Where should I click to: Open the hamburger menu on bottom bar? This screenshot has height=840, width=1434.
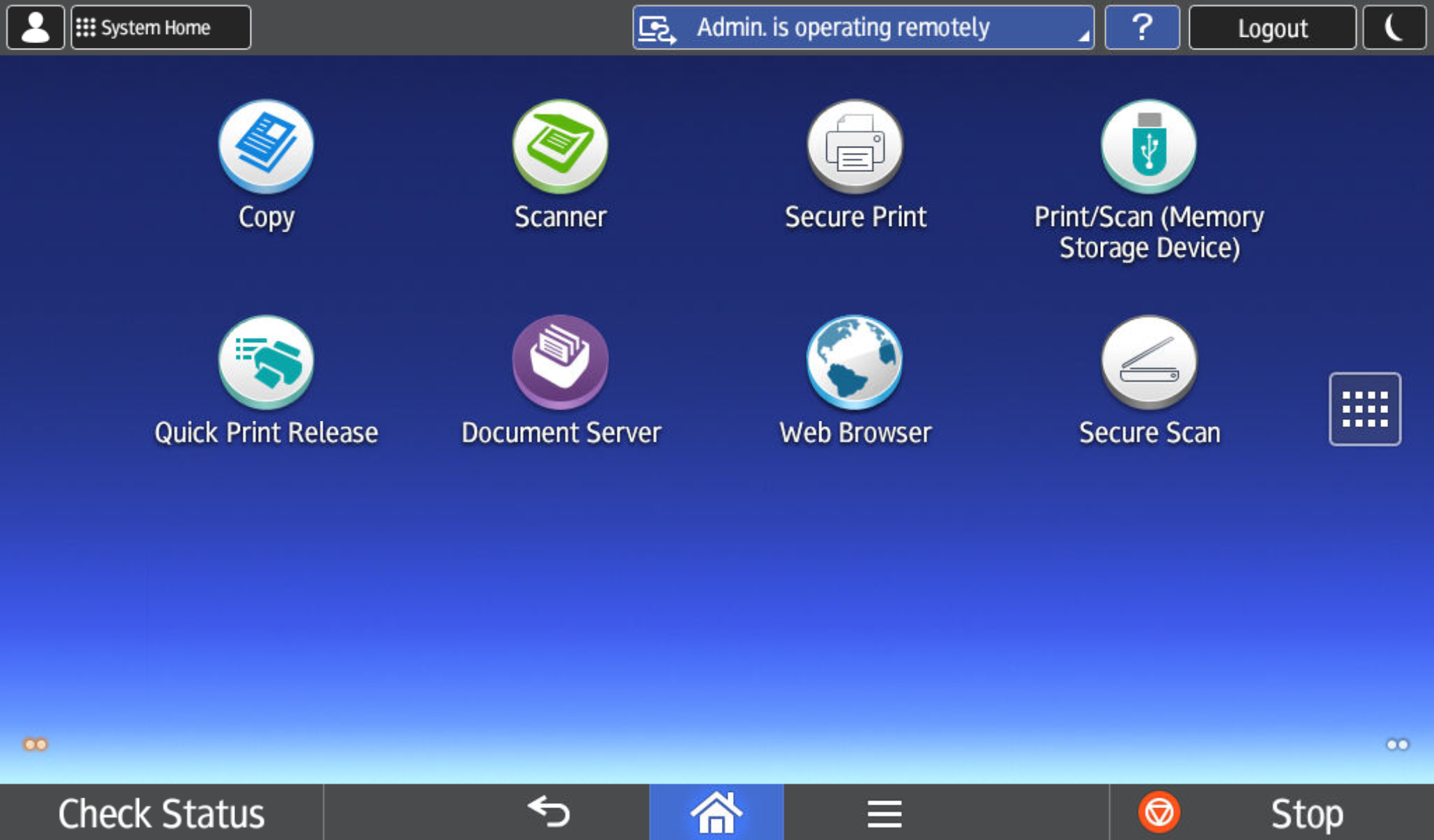[x=883, y=812]
